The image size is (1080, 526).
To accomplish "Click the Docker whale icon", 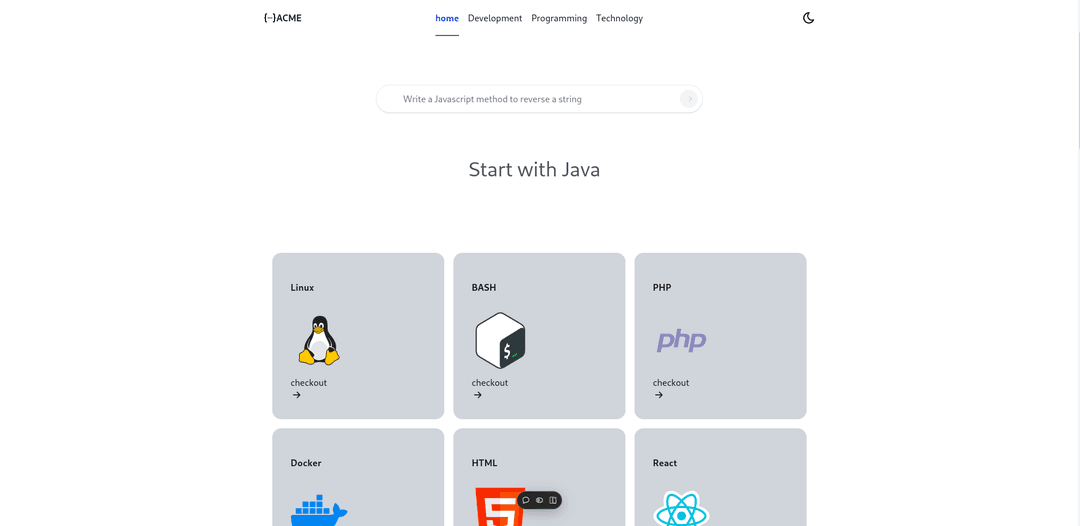I will 319,509.
